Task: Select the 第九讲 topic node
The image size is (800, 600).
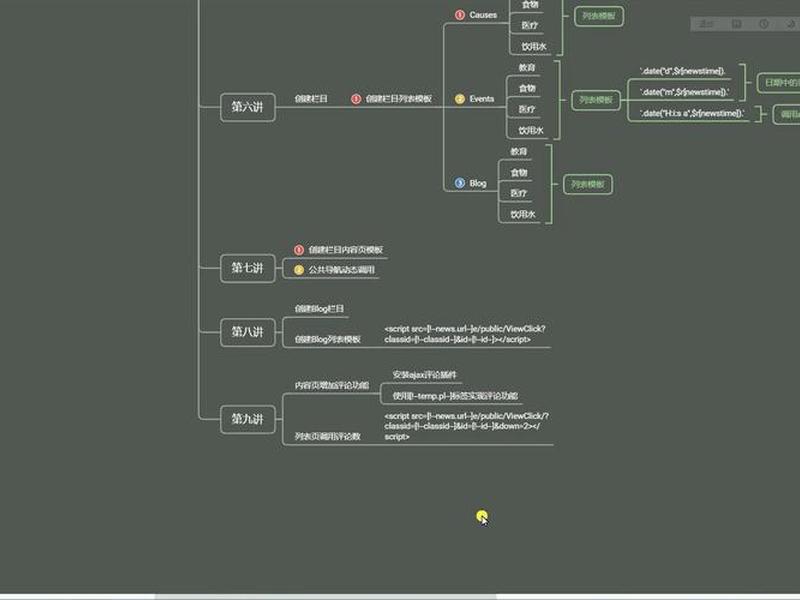Action: coord(248,419)
